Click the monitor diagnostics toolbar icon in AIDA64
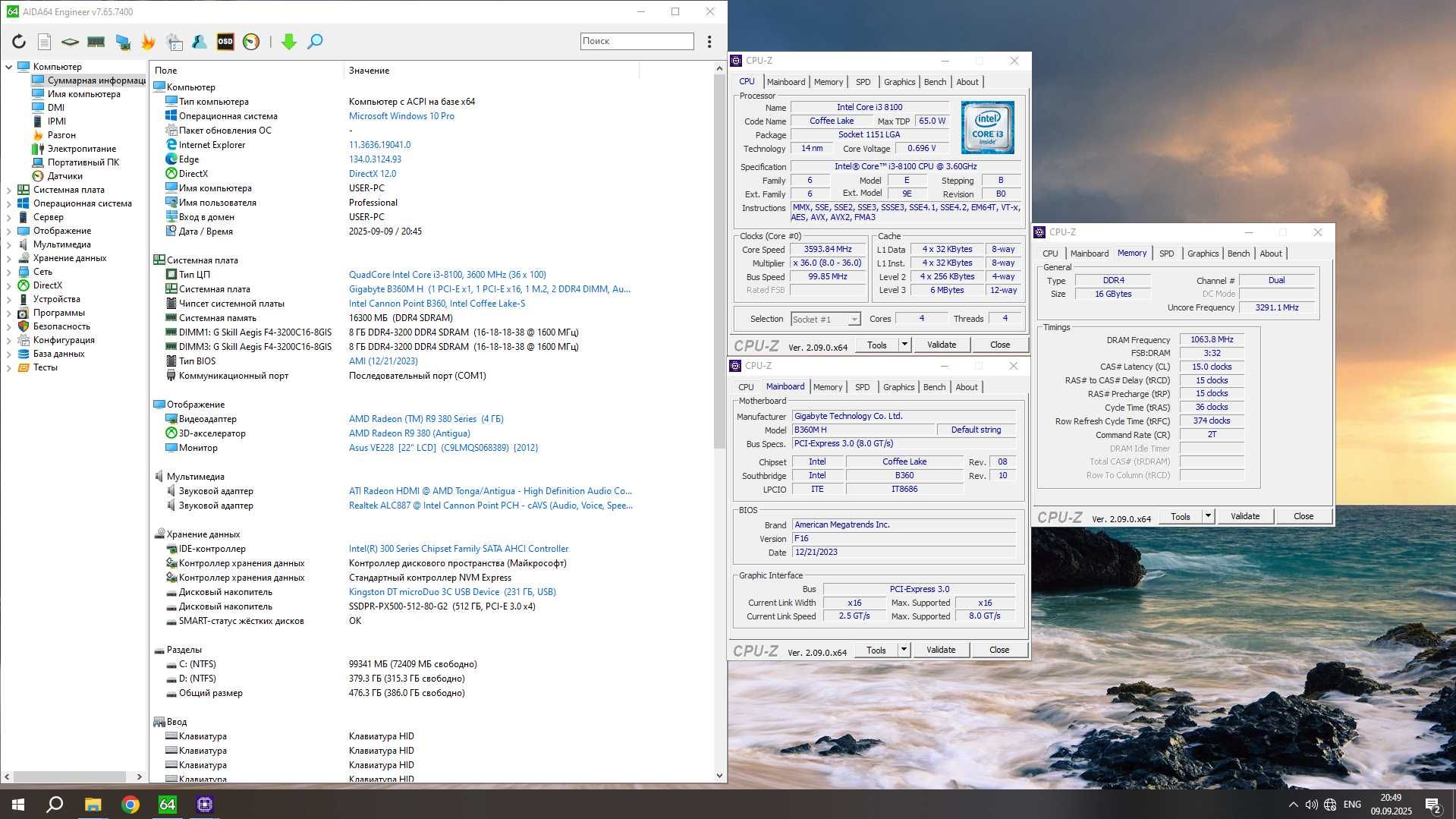 click(x=123, y=42)
